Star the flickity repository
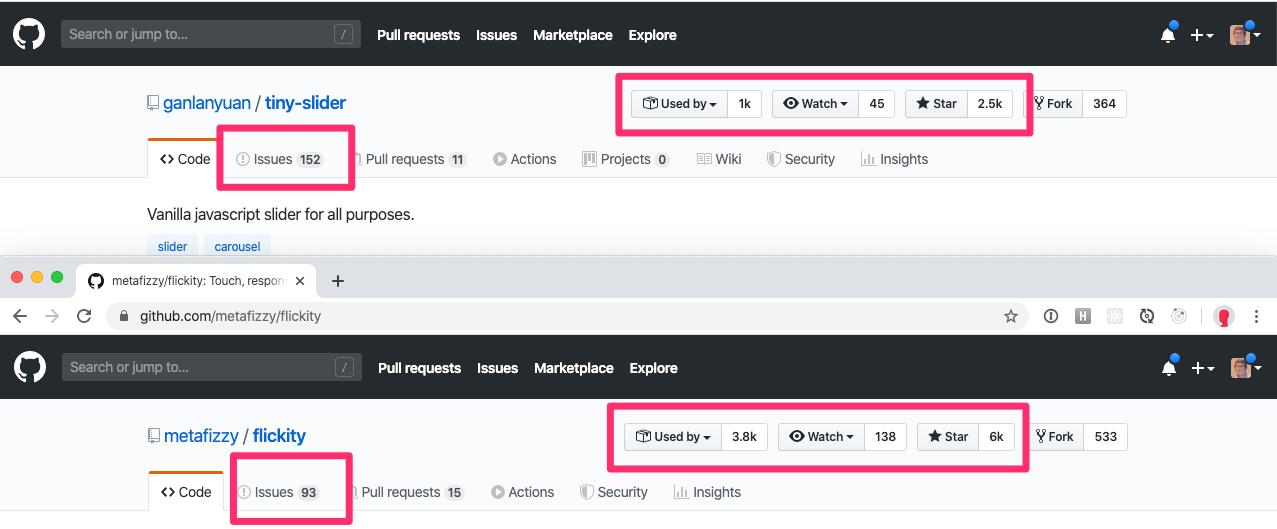1277x529 pixels. pos(948,437)
